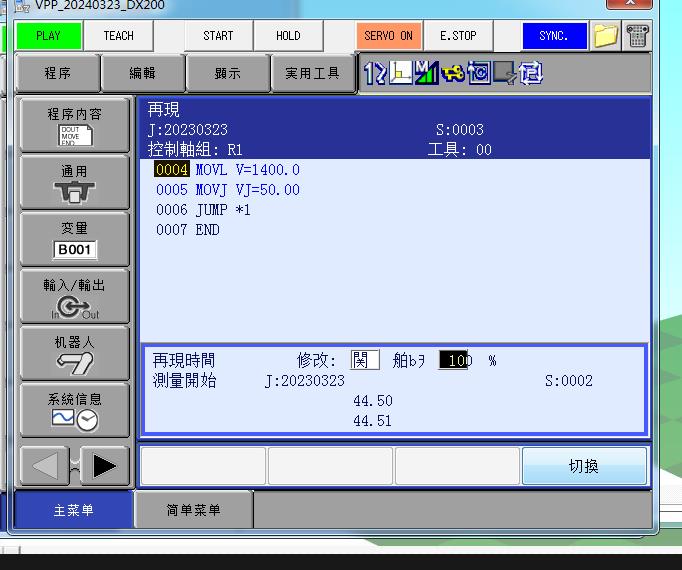Open the 变量 B001 variable menu

point(75,238)
